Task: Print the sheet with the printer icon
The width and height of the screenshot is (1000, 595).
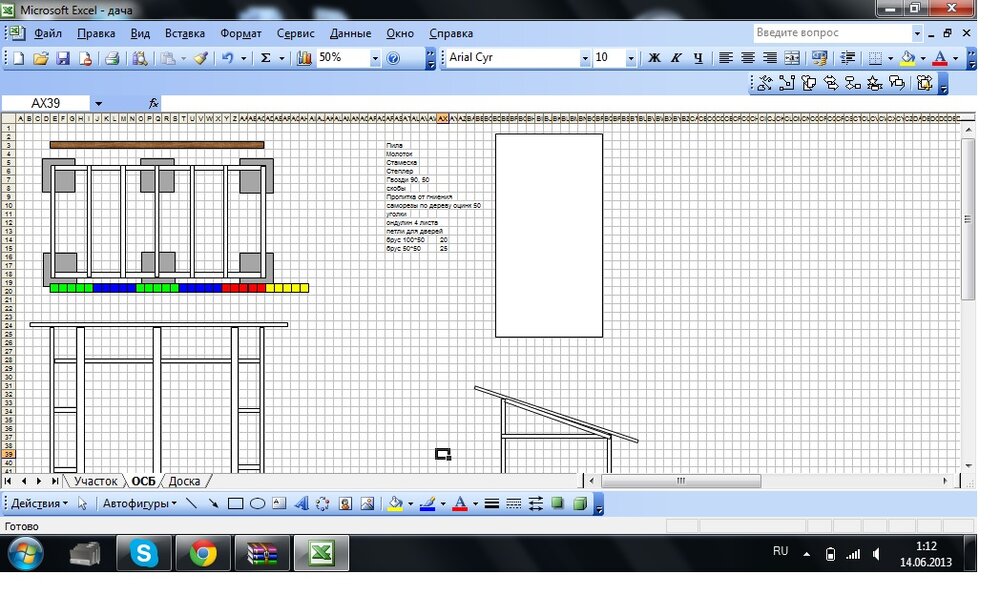Action: click(112, 58)
